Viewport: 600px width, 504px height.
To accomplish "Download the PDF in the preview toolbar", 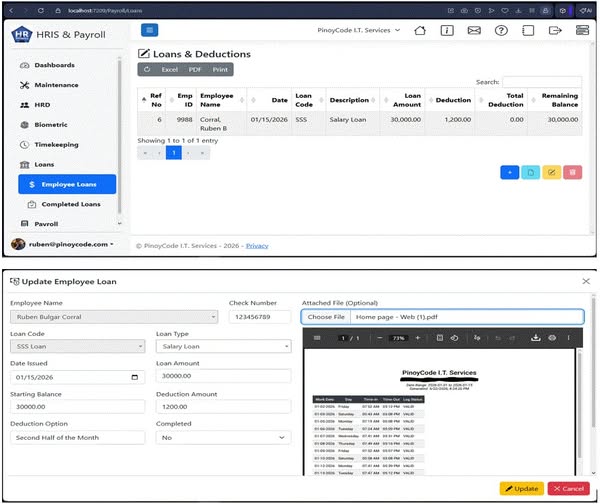I will pyautogui.click(x=536, y=338).
